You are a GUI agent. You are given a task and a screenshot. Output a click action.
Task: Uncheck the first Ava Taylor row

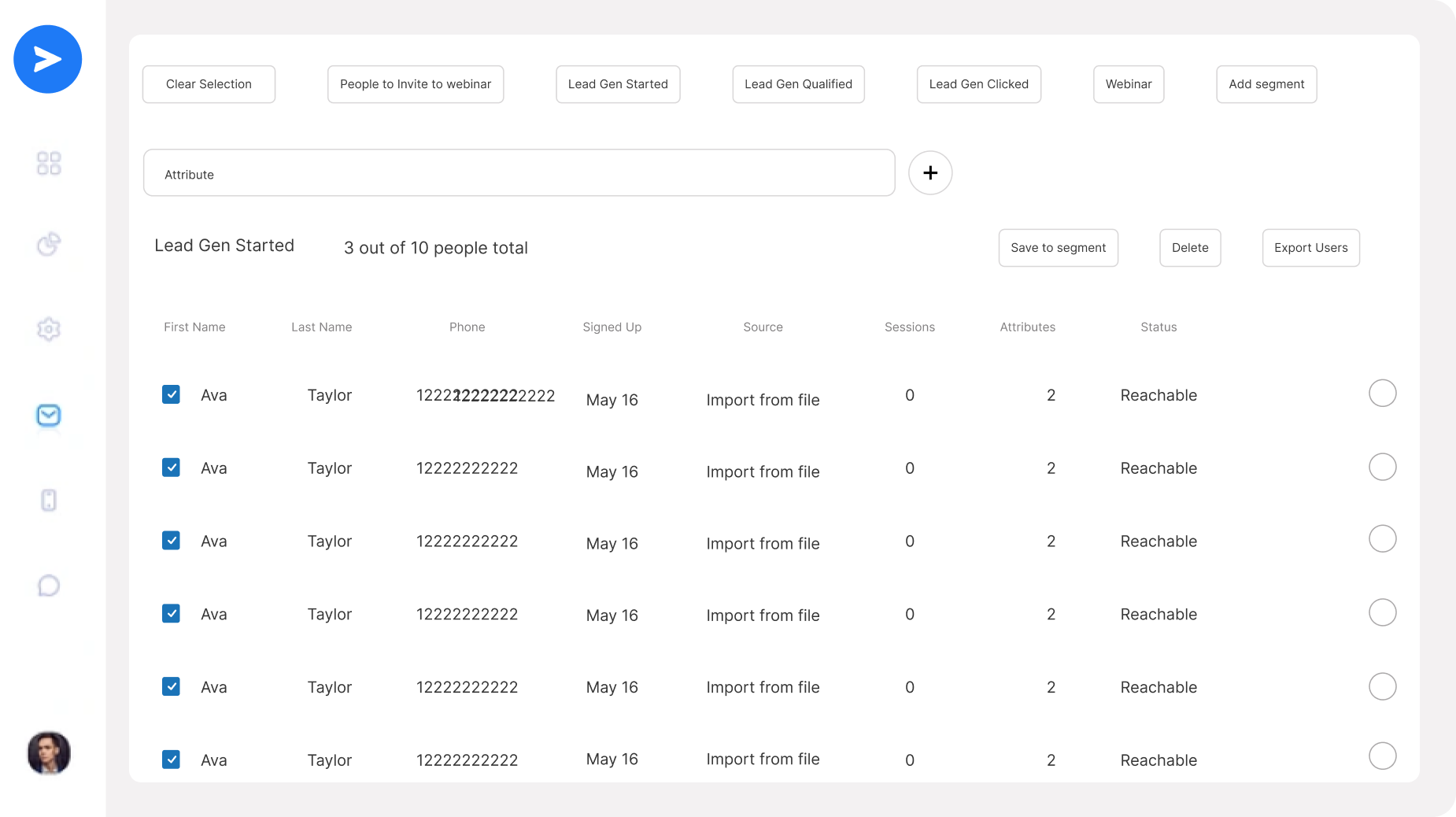pyautogui.click(x=171, y=394)
